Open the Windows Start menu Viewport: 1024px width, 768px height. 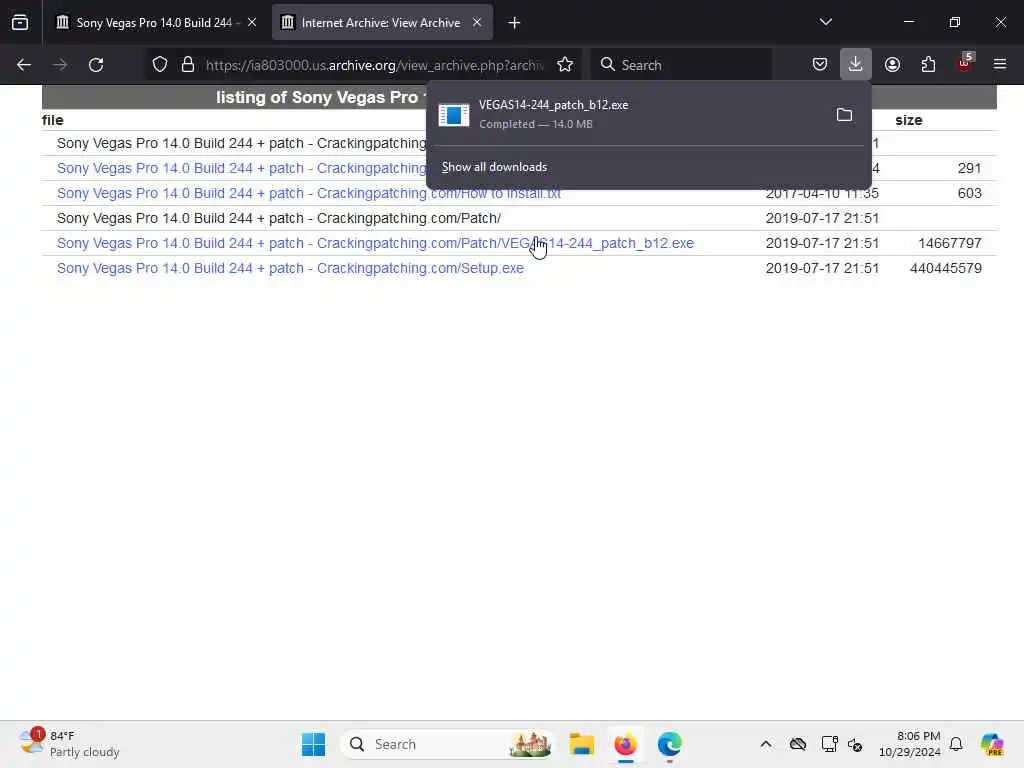313,744
